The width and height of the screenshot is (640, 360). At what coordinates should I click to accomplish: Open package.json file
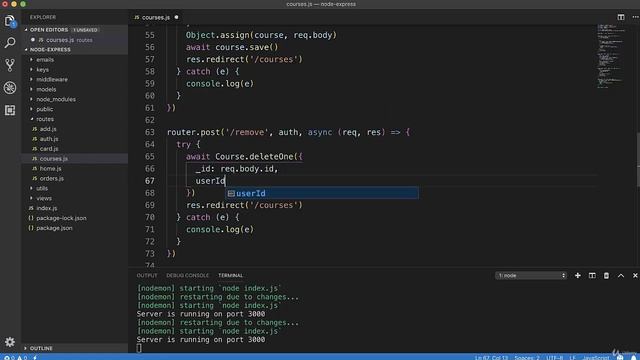54,228
